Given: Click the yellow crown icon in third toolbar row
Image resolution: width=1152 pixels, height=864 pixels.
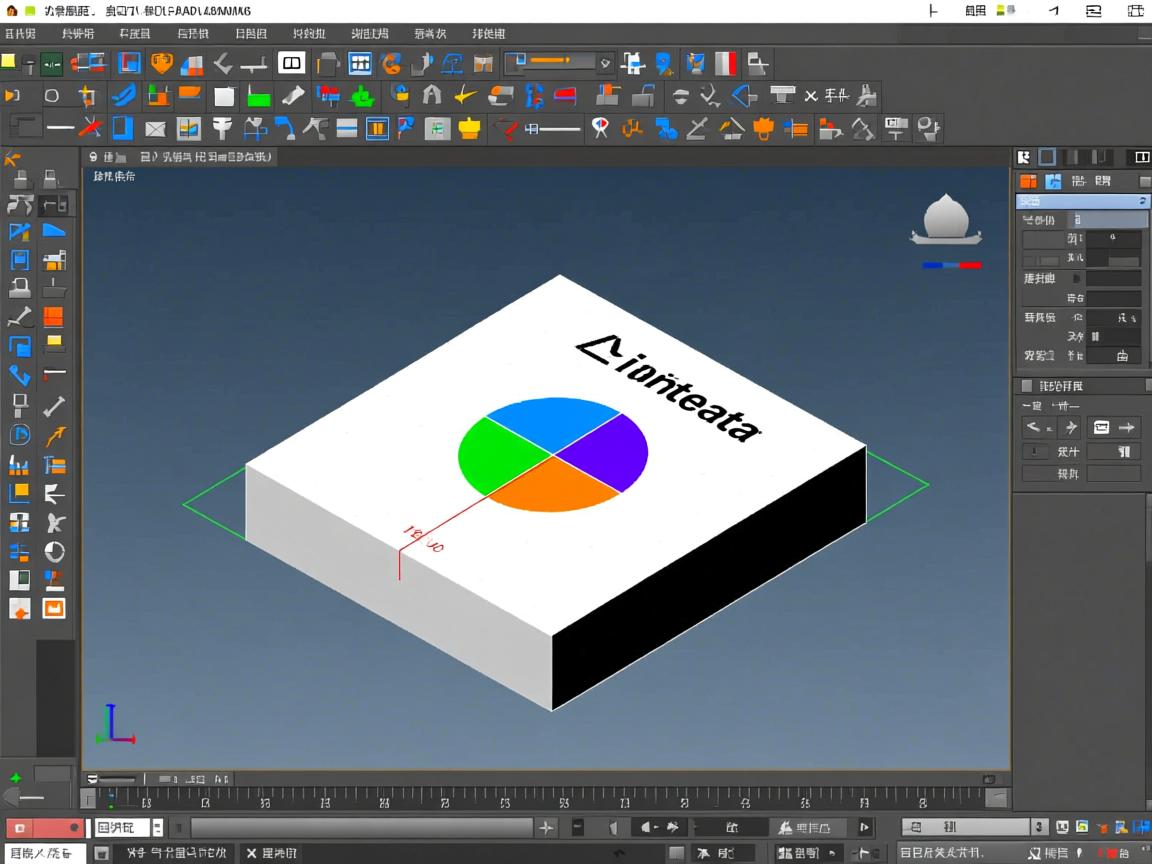Looking at the screenshot, I should pyautogui.click(x=469, y=129).
